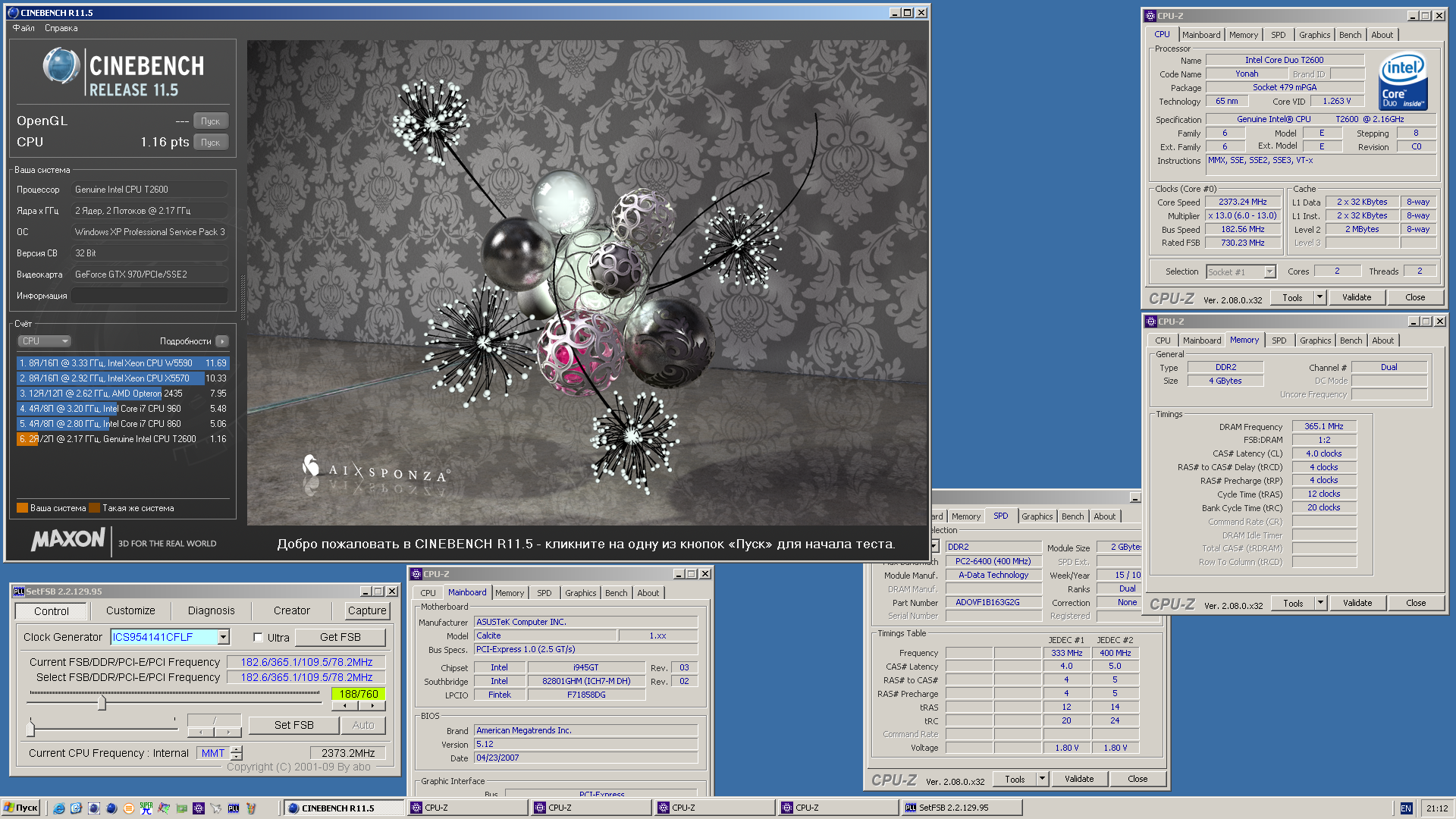Enable the Ultra checkbox in SetFSB
1456x819 pixels.
pos(258,638)
